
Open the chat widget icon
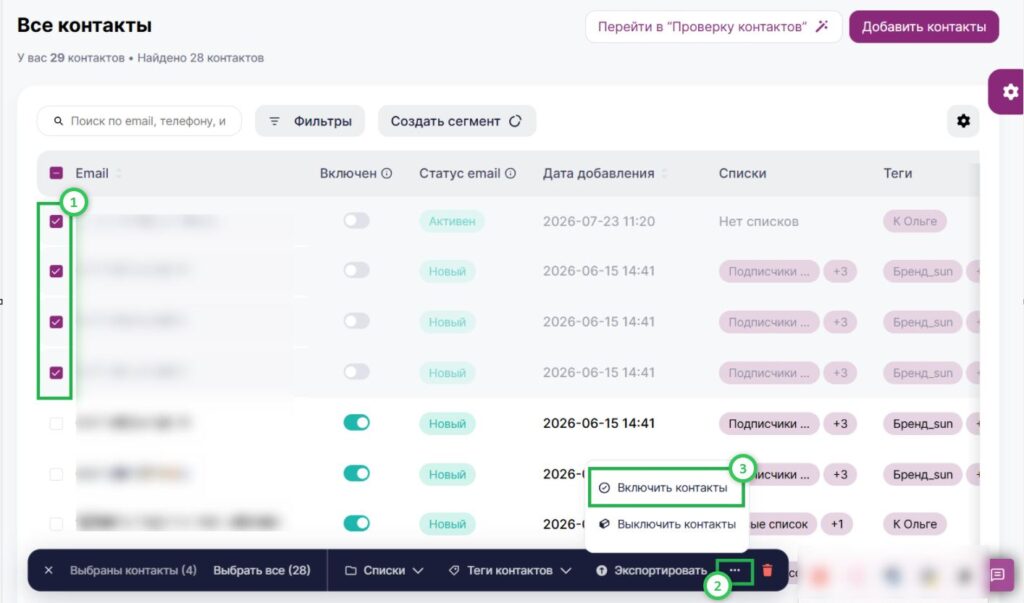[x=997, y=574]
